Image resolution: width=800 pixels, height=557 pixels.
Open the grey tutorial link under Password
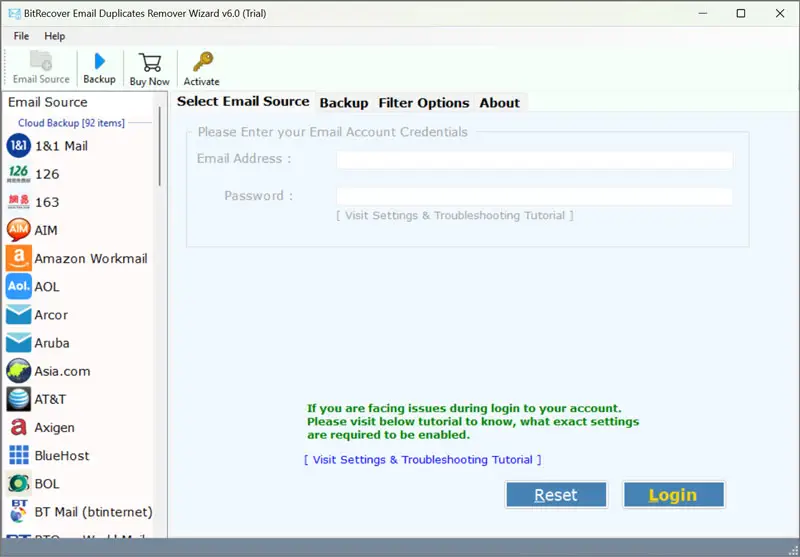pyautogui.click(x=455, y=215)
